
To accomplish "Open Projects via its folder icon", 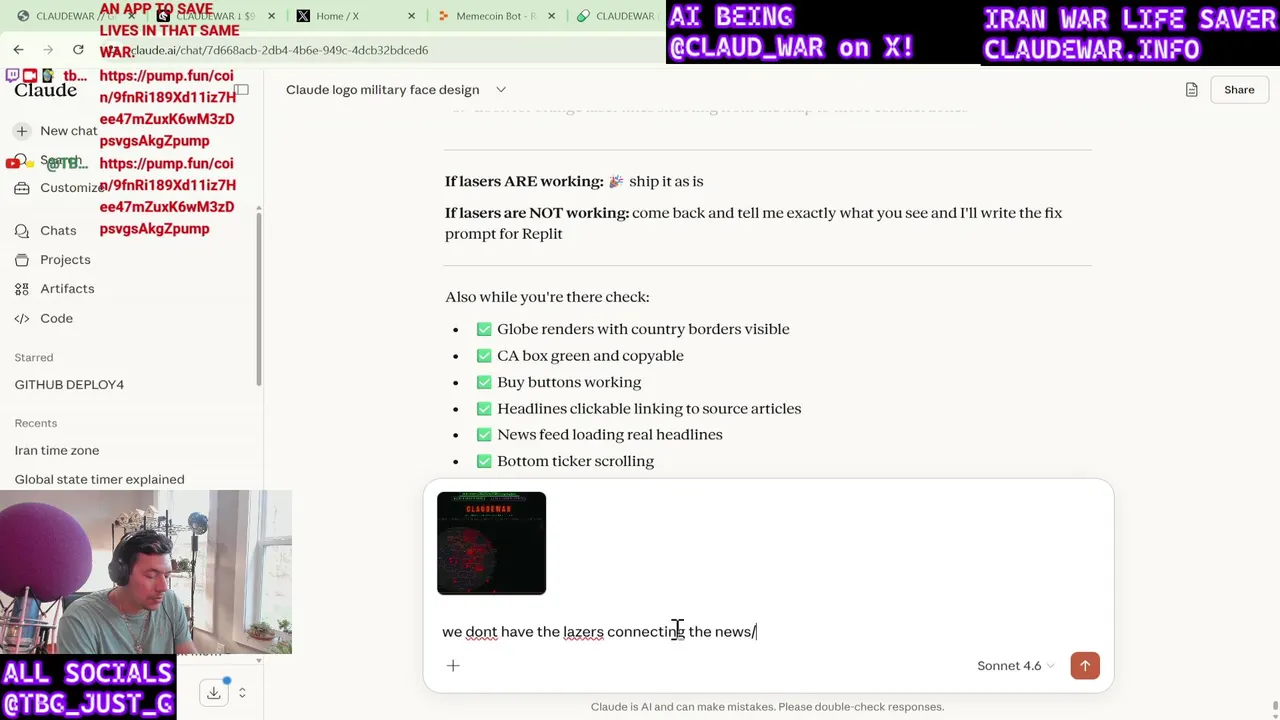I will [21, 260].
